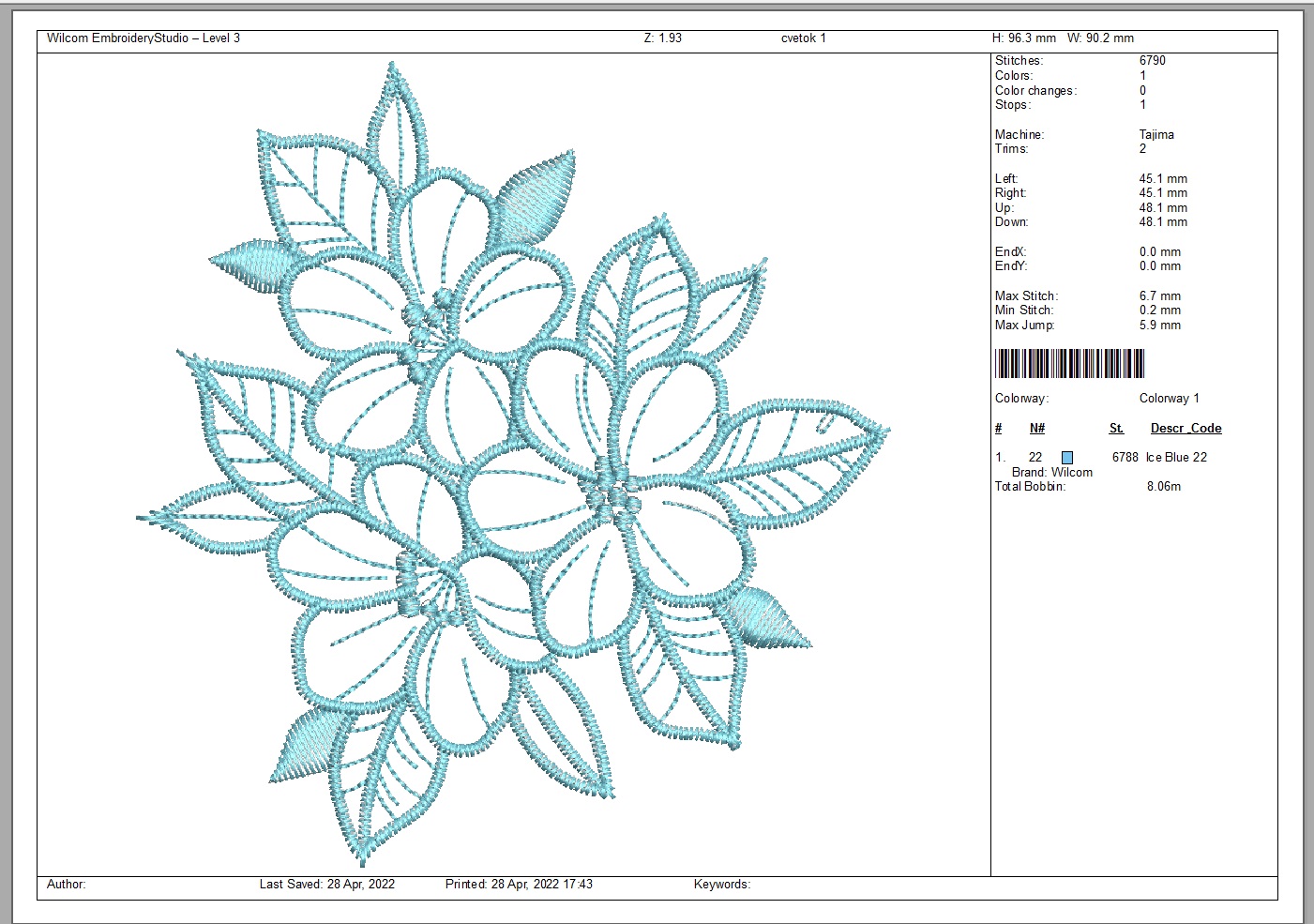1314x924 pixels.
Task: Click the stitches count 6790
Action: (x=1153, y=61)
